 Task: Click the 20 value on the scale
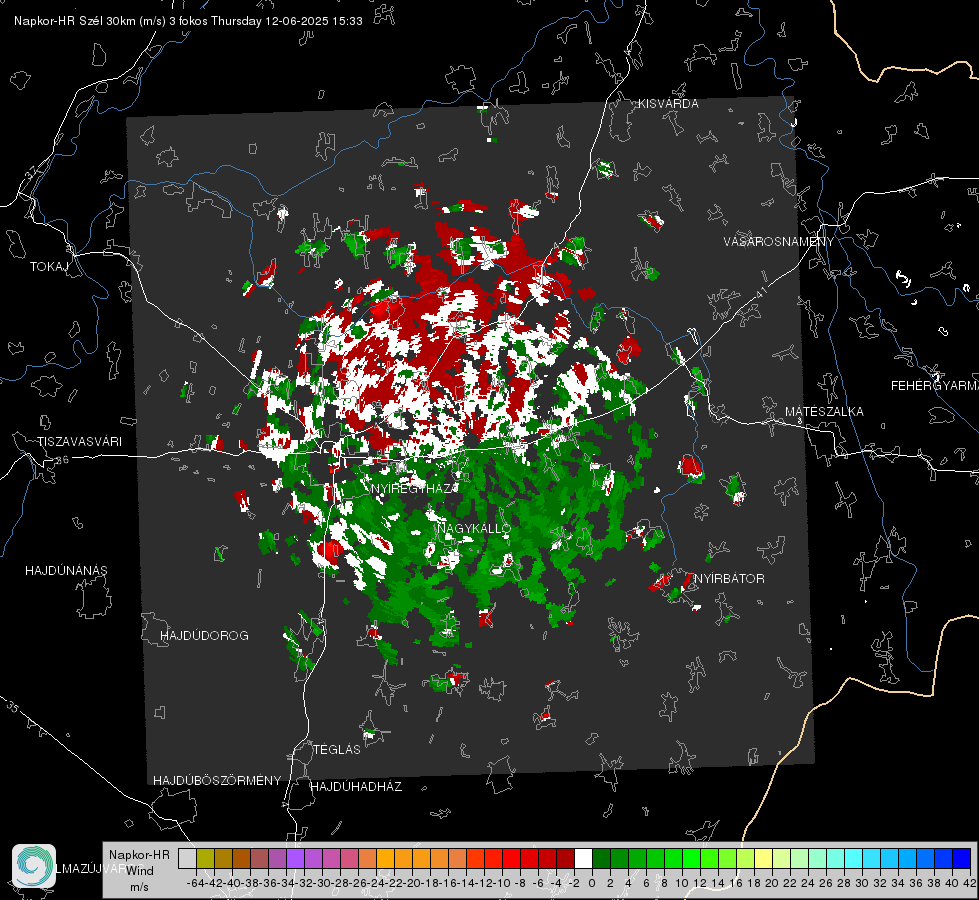[x=772, y=883]
